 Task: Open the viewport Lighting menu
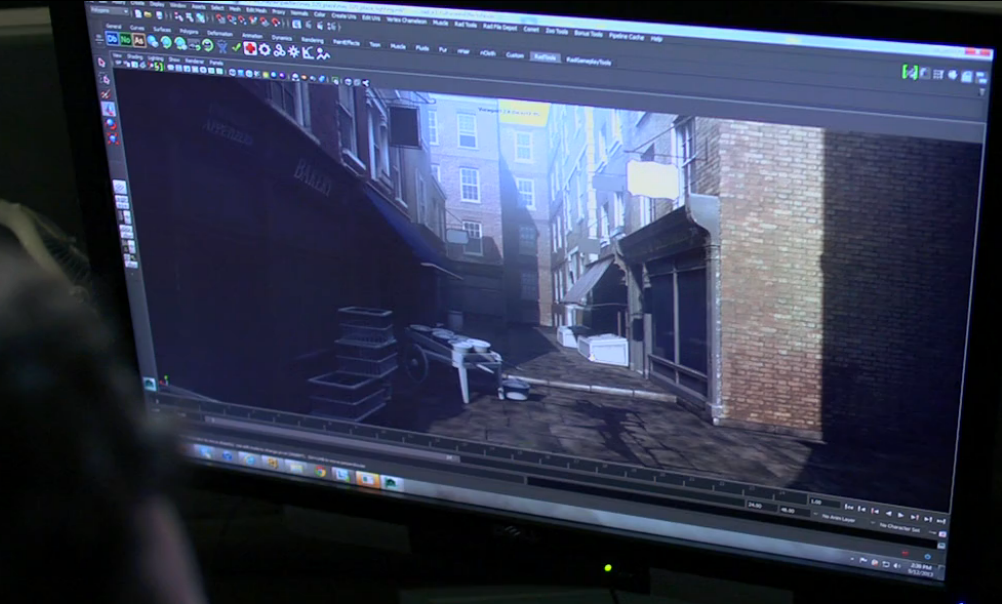[x=156, y=58]
